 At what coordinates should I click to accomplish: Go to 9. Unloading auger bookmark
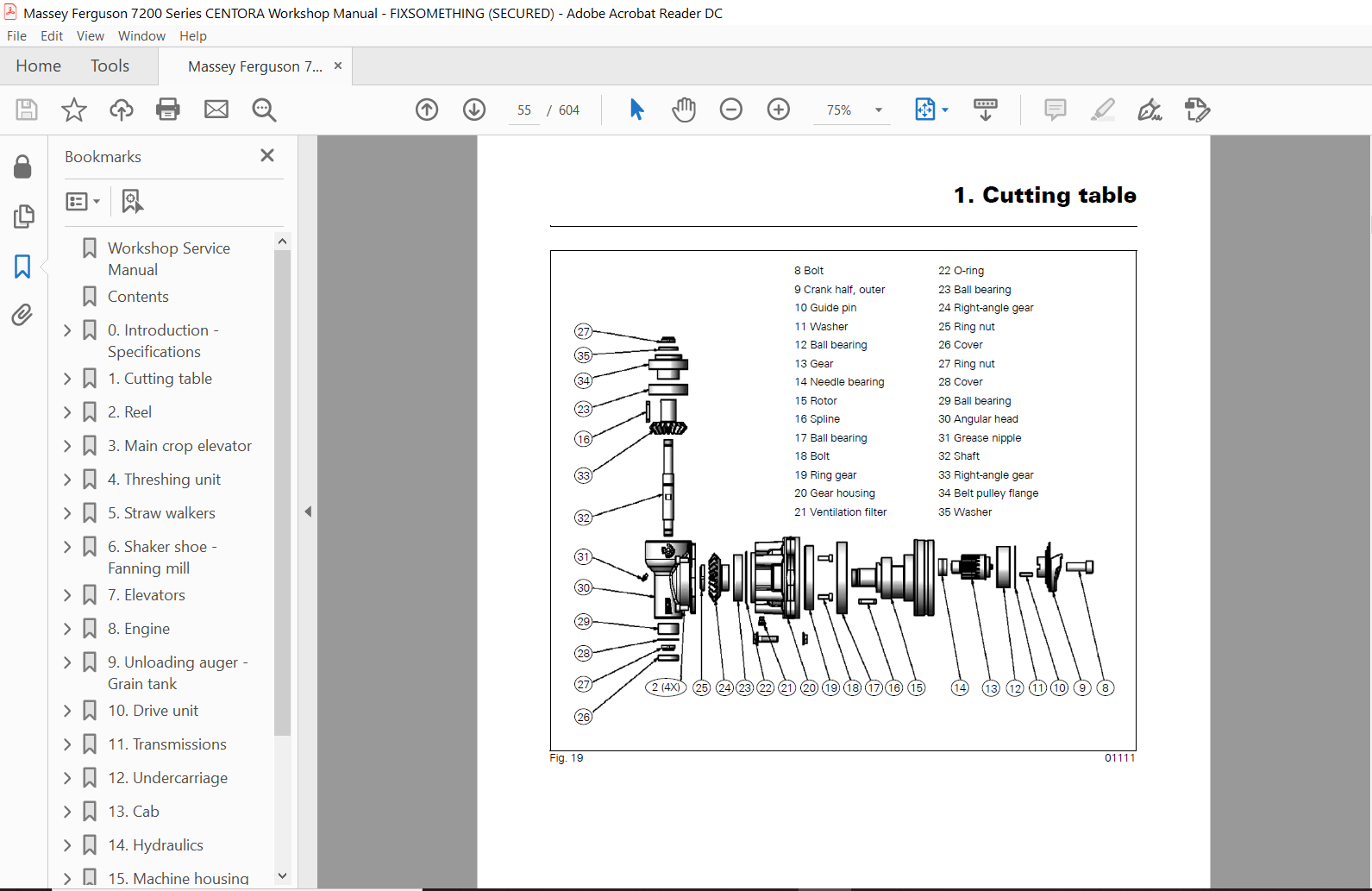tap(178, 673)
